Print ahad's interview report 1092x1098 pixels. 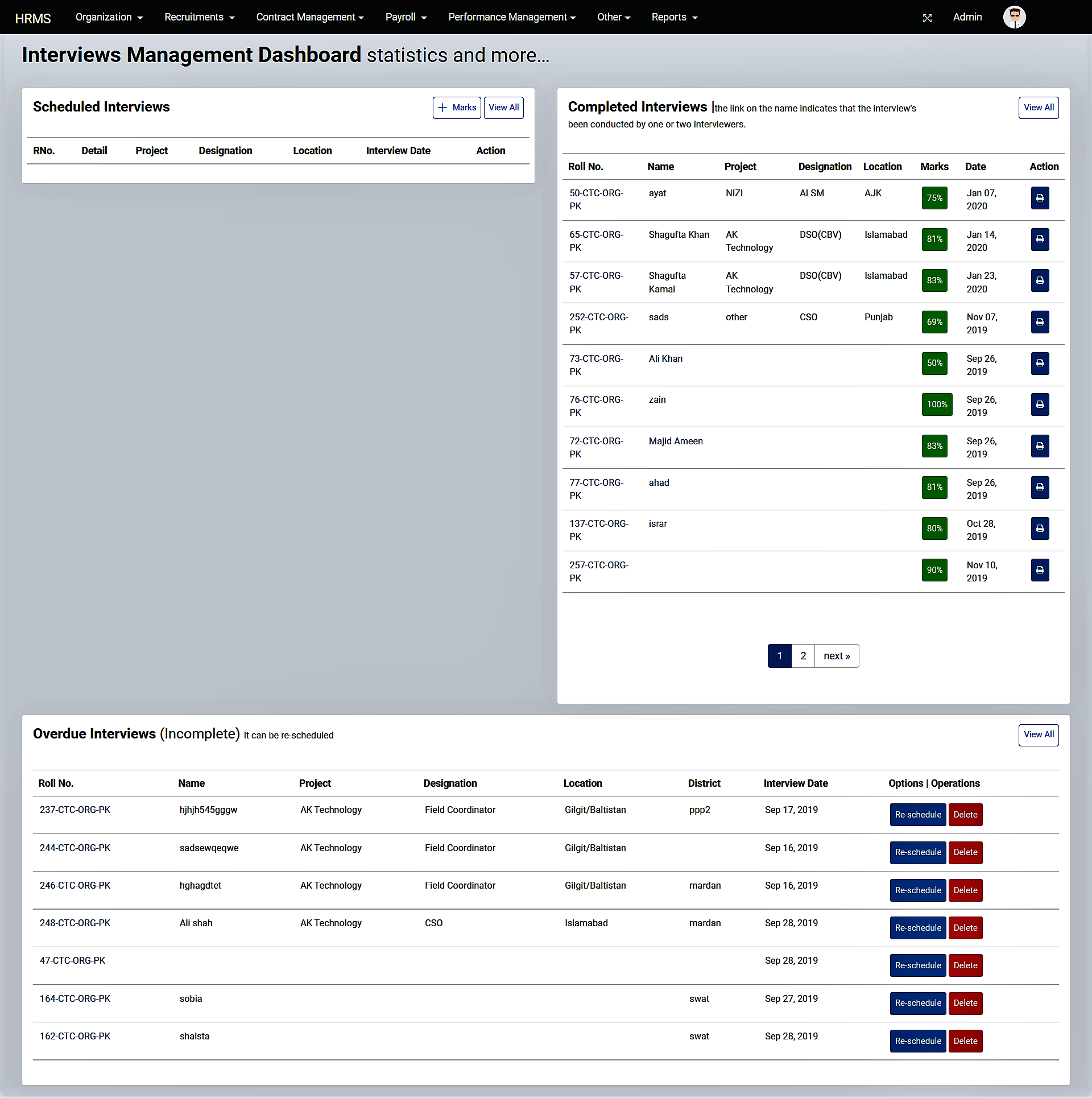(1039, 487)
